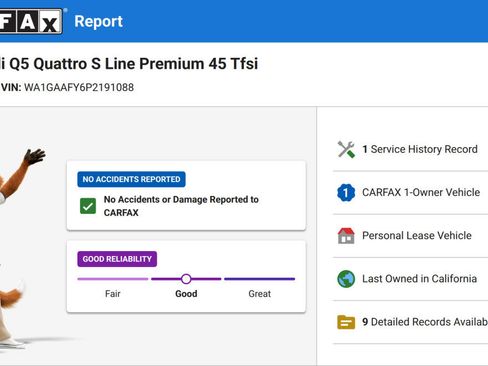Click the yellow folder Detailed Records icon
Image resolution: width=488 pixels, height=366 pixels.
(346, 322)
